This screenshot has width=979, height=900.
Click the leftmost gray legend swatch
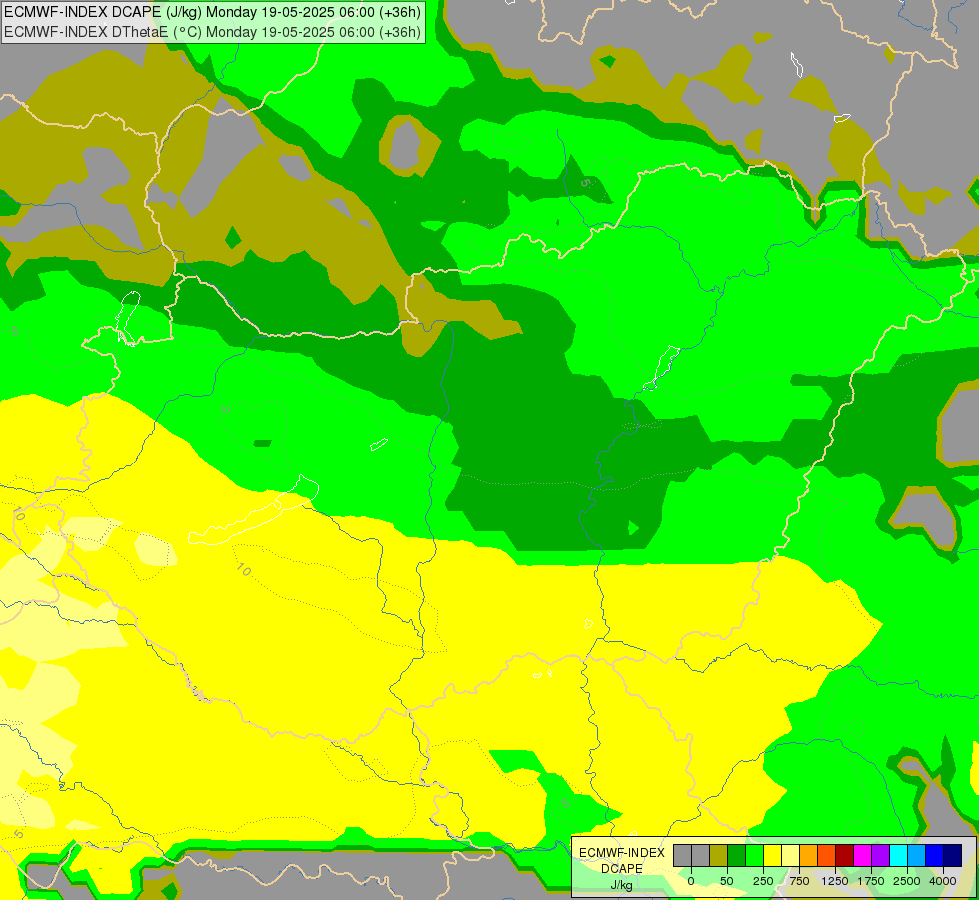point(682,855)
